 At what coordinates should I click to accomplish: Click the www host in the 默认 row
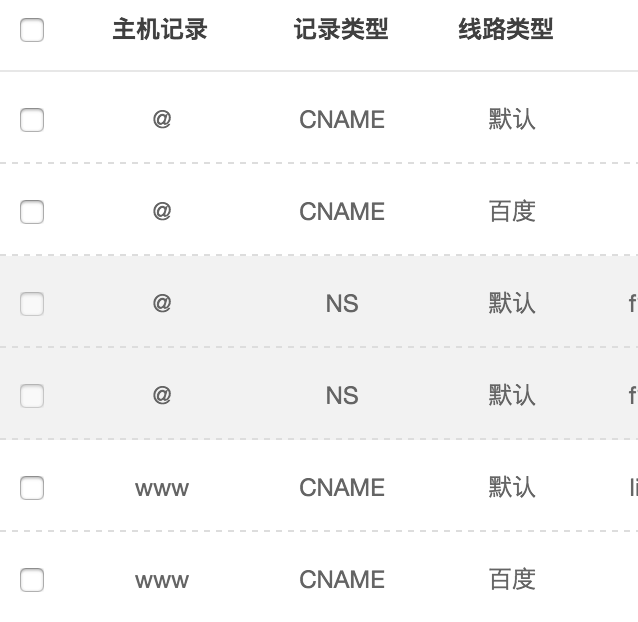pos(162,488)
